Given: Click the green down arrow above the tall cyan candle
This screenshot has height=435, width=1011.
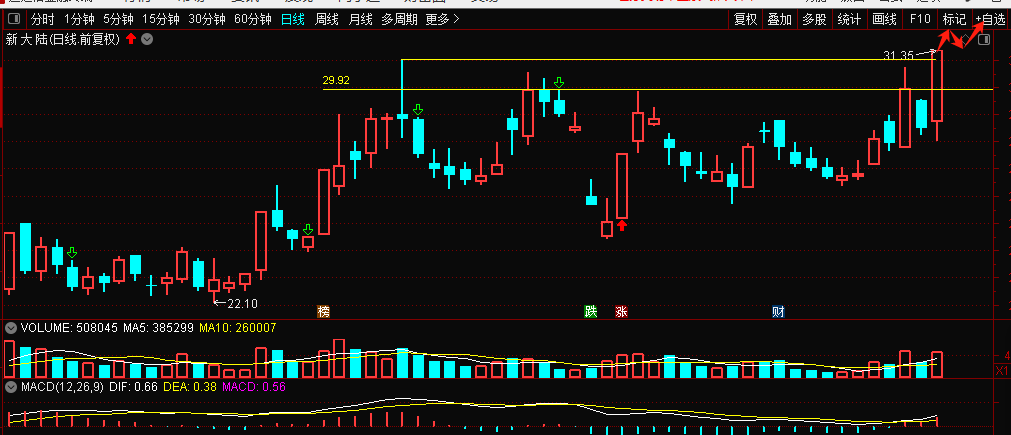Looking at the screenshot, I should click(x=418, y=109).
